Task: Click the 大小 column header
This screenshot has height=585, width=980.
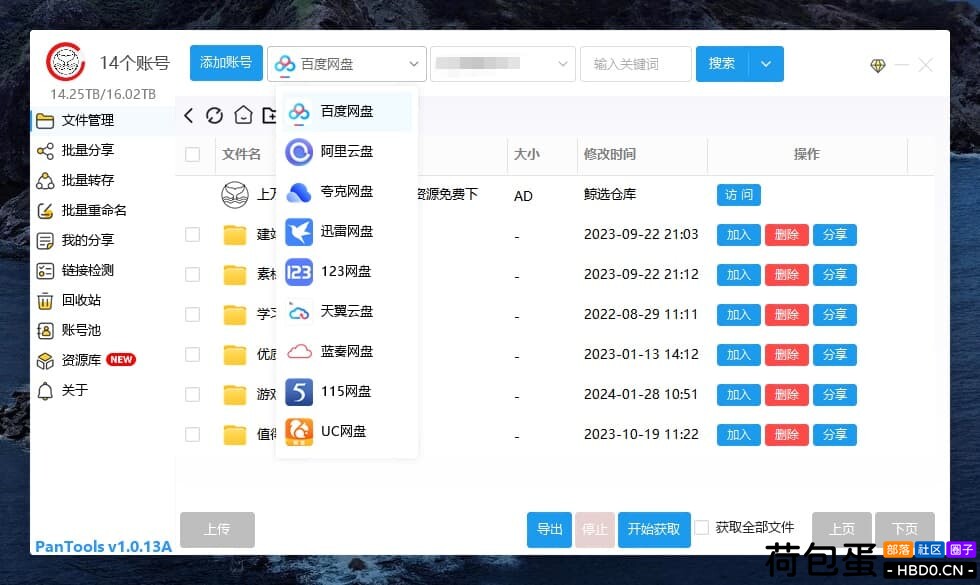Action: point(527,154)
